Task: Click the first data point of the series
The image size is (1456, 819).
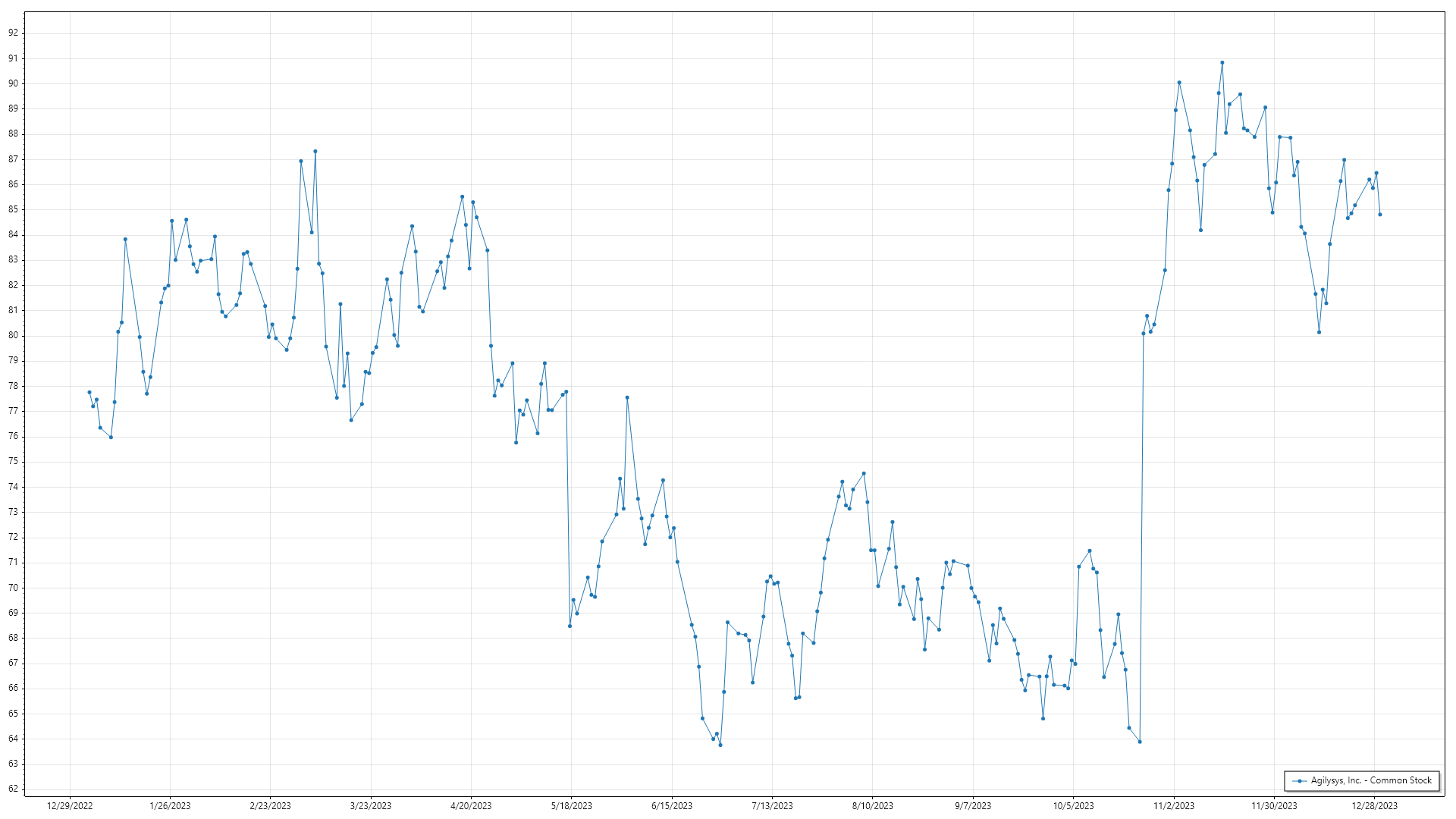Action: pyautogui.click(x=89, y=393)
